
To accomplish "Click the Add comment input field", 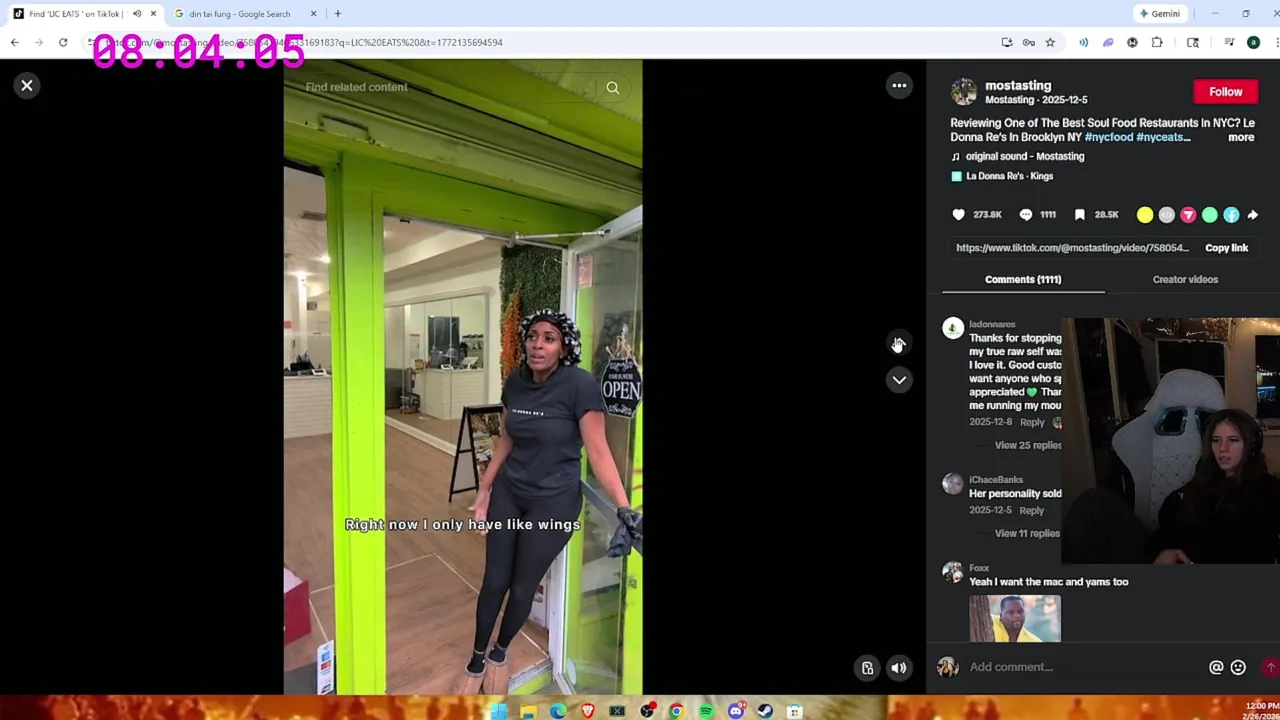I will (x=1084, y=667).
